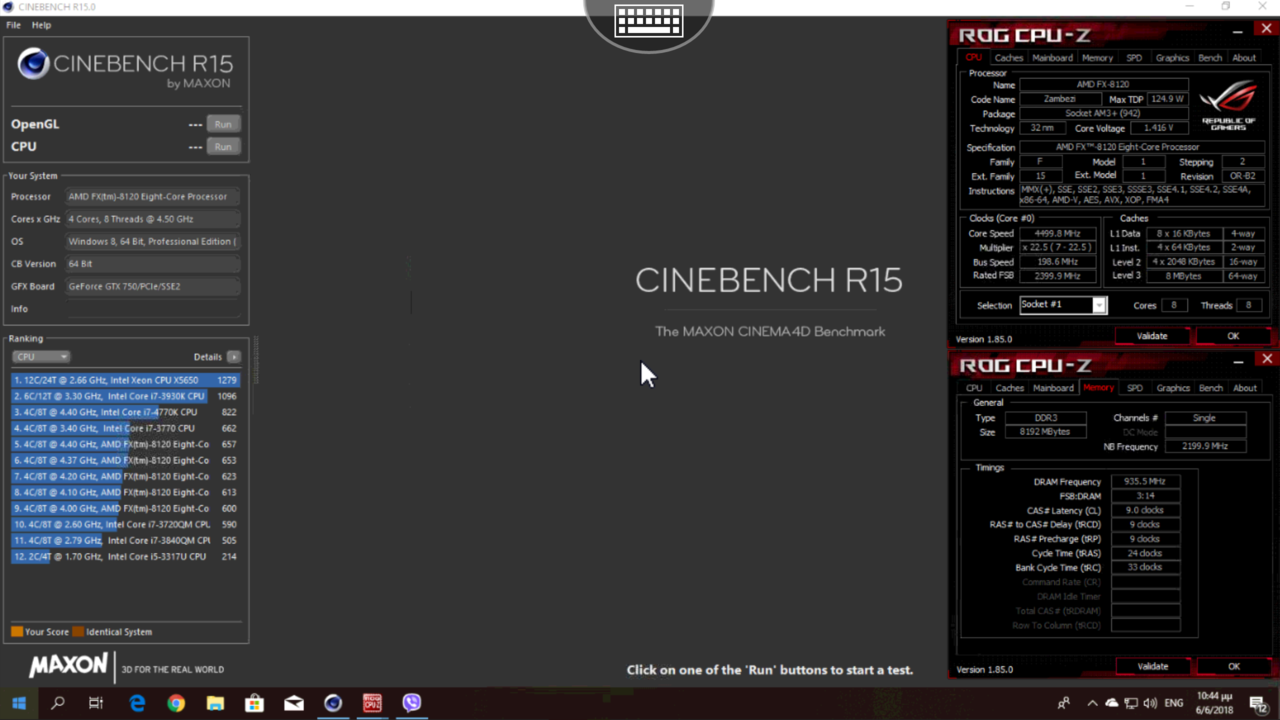Open the taskbar clock and date

pyautogui.click(x=1215, y=703)
